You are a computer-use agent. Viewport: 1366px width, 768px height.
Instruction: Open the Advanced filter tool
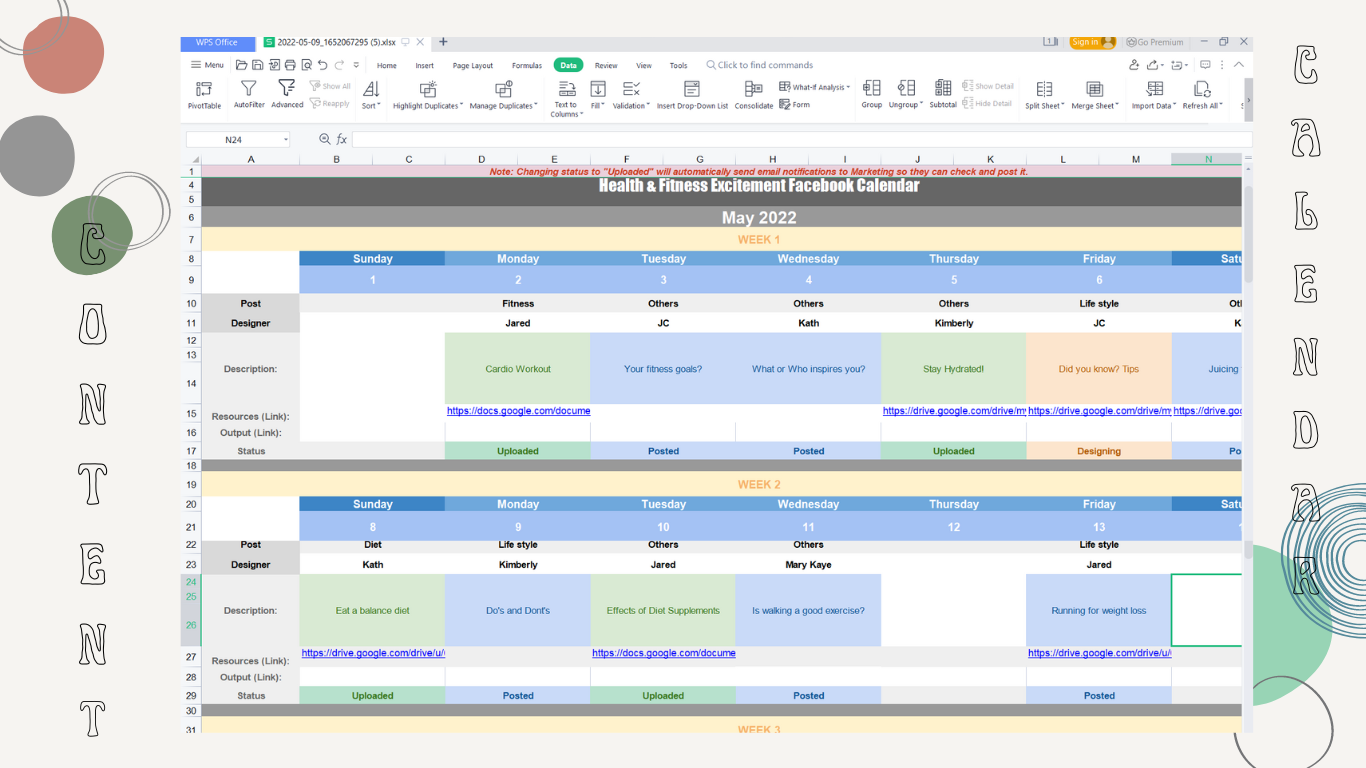[x=287, y=95]
